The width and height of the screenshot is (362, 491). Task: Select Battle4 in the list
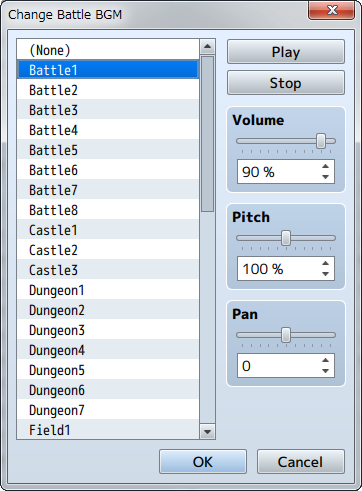pos(108,130)
